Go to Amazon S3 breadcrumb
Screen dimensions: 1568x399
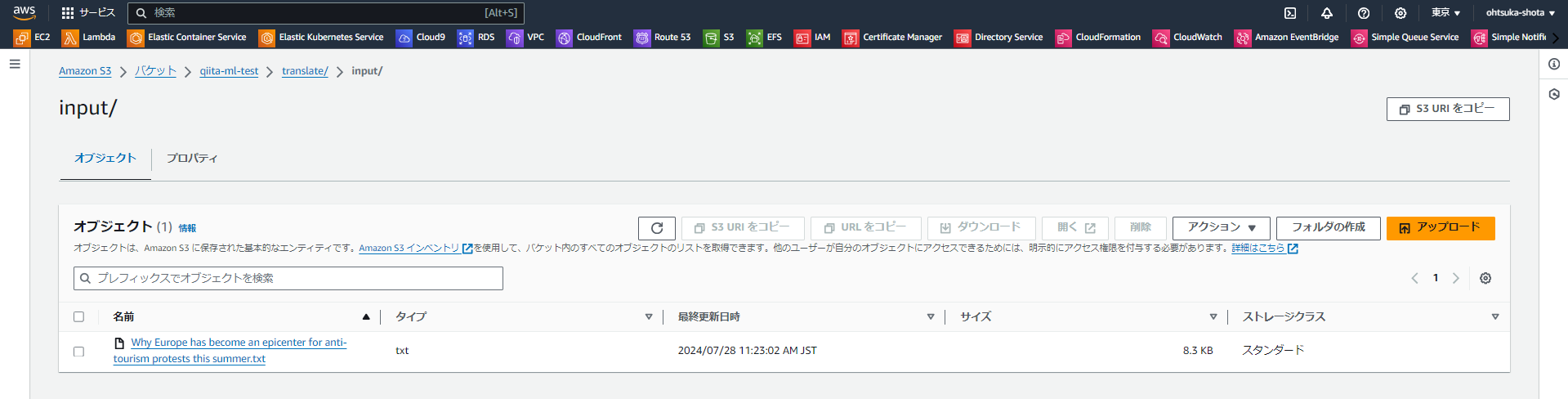pos(85,71)
